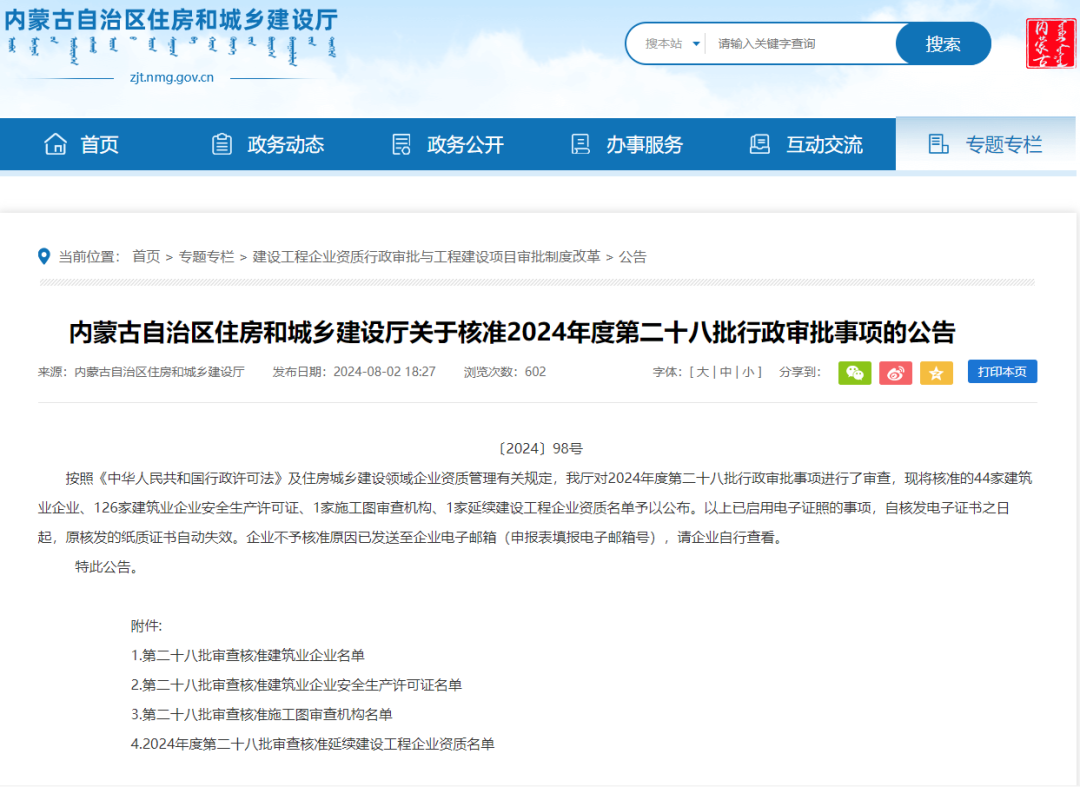Click the house icon beside 首页
This screenshot has height=787, width=1080.
(56, 144)
